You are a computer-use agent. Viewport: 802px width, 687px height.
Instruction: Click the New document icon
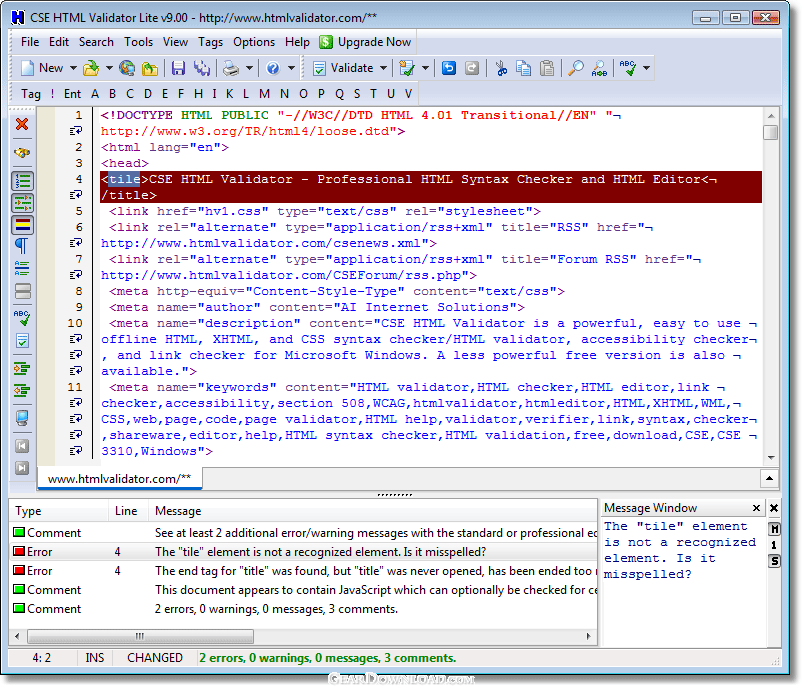[x=28, y=68]
